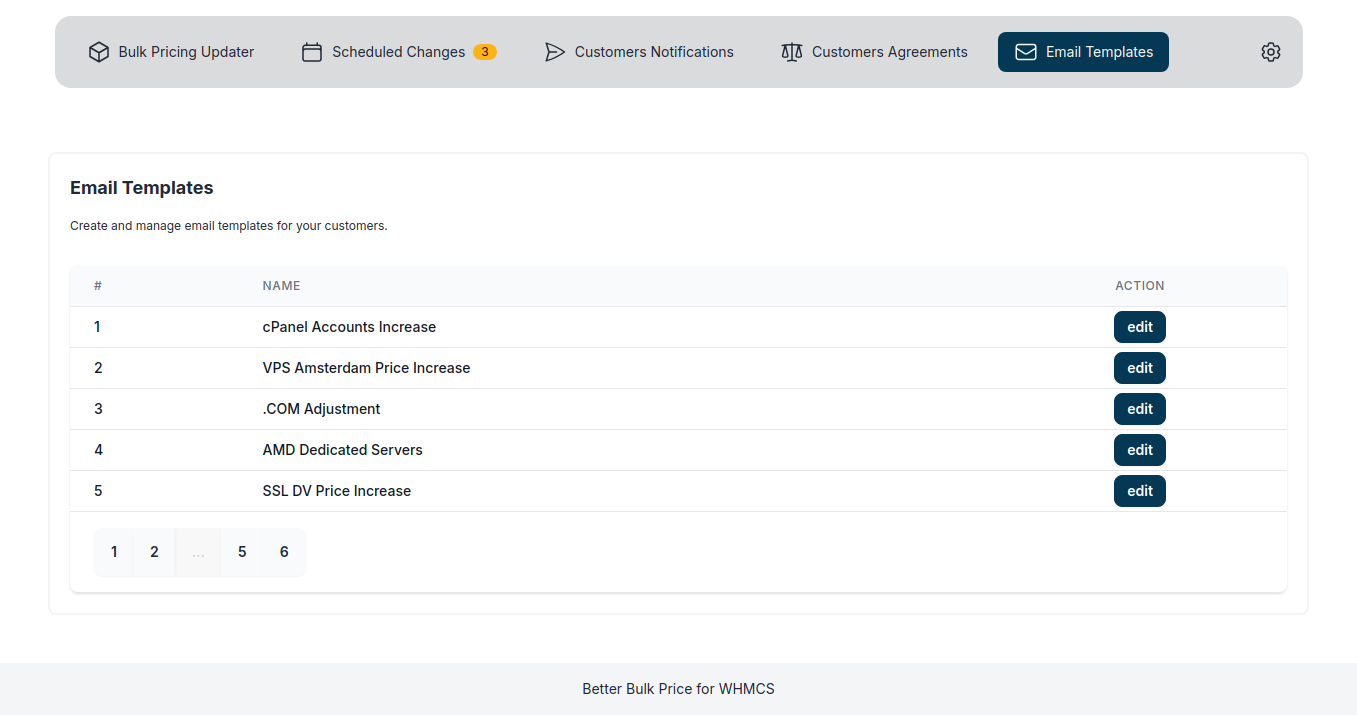The height and width of the screenshot is (717, 1357).
Task: Select the paper plane icon for Customers Notifications
Action: pos(556,51)
